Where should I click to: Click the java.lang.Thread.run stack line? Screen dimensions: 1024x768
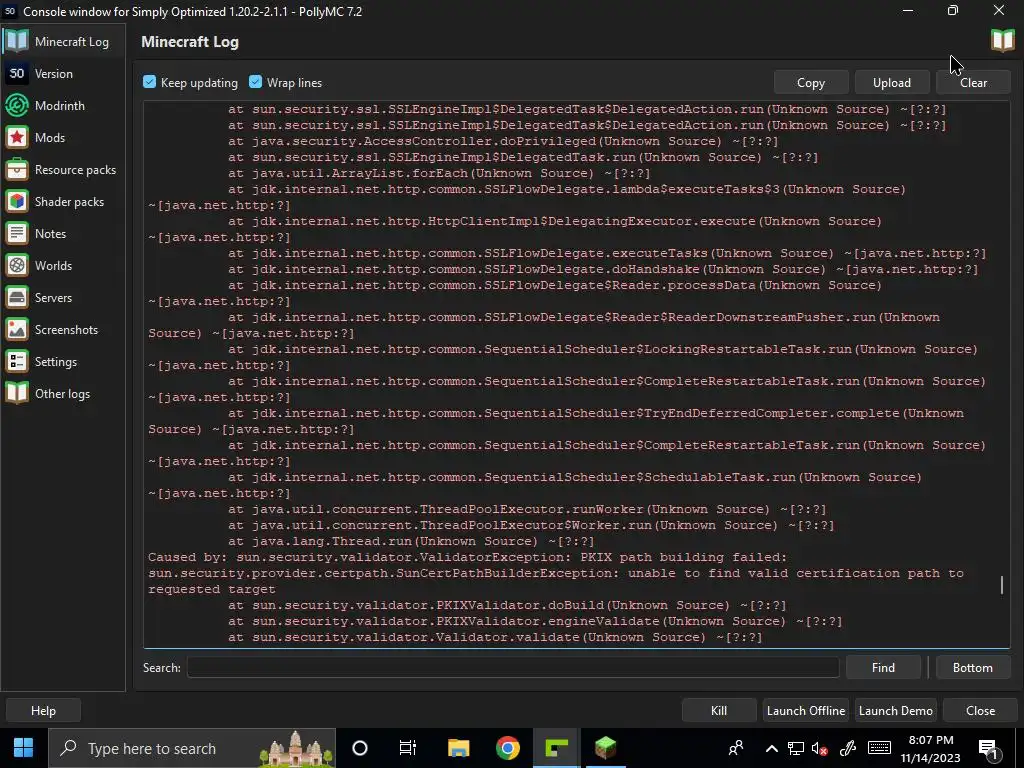pos(411,541)
